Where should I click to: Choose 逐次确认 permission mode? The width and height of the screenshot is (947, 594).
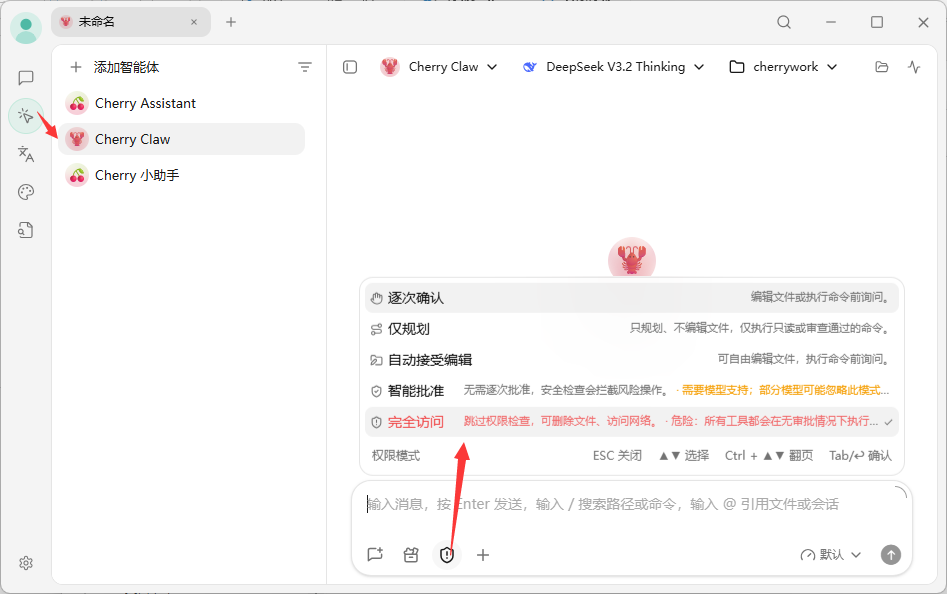(632, 298)
